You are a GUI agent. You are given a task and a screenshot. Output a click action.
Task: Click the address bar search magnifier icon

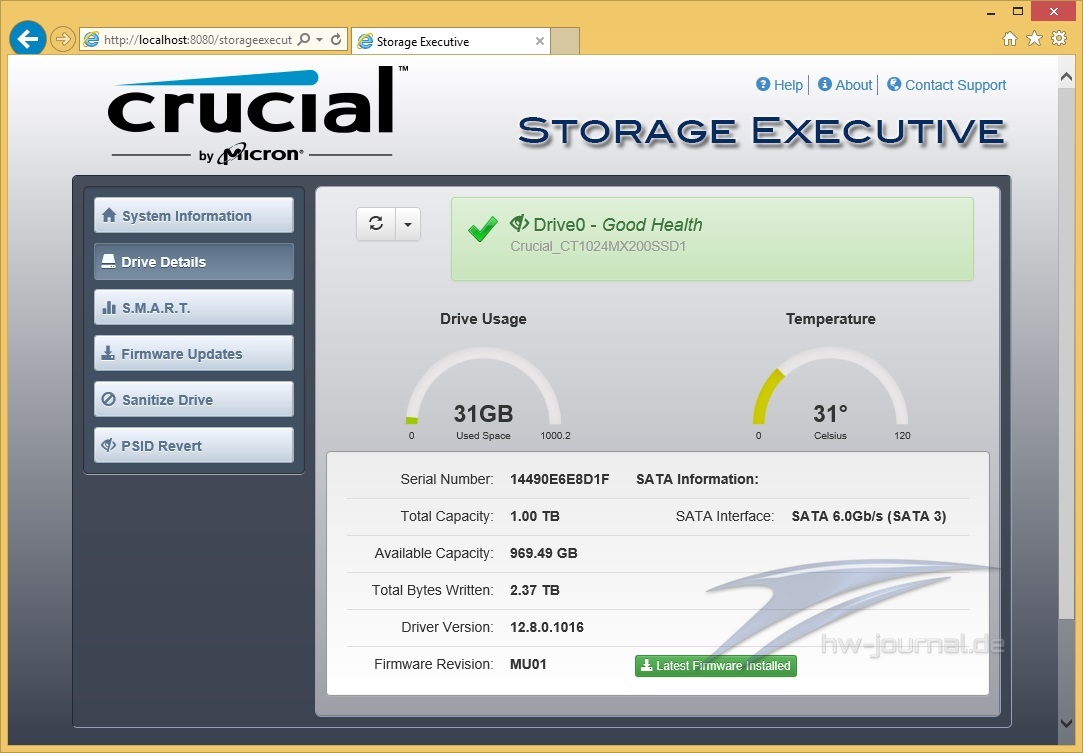(303, 39)
